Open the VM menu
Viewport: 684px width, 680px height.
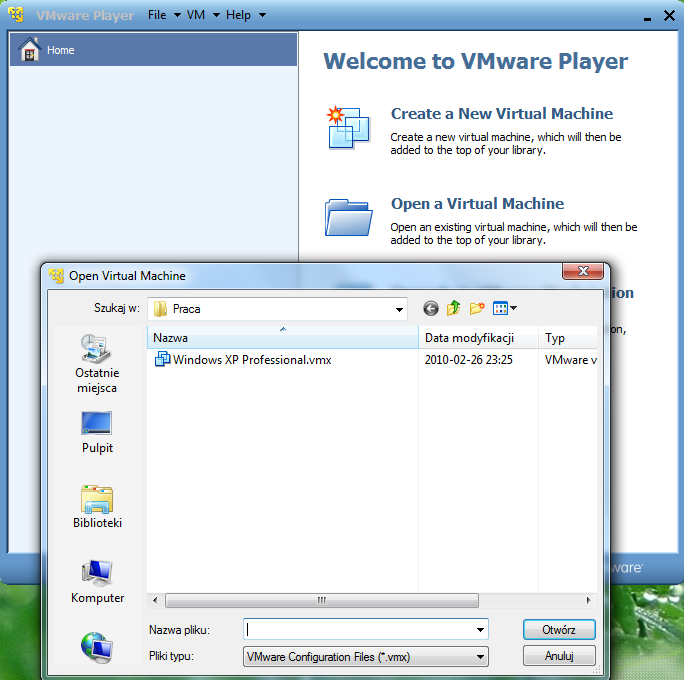(196, 15)
